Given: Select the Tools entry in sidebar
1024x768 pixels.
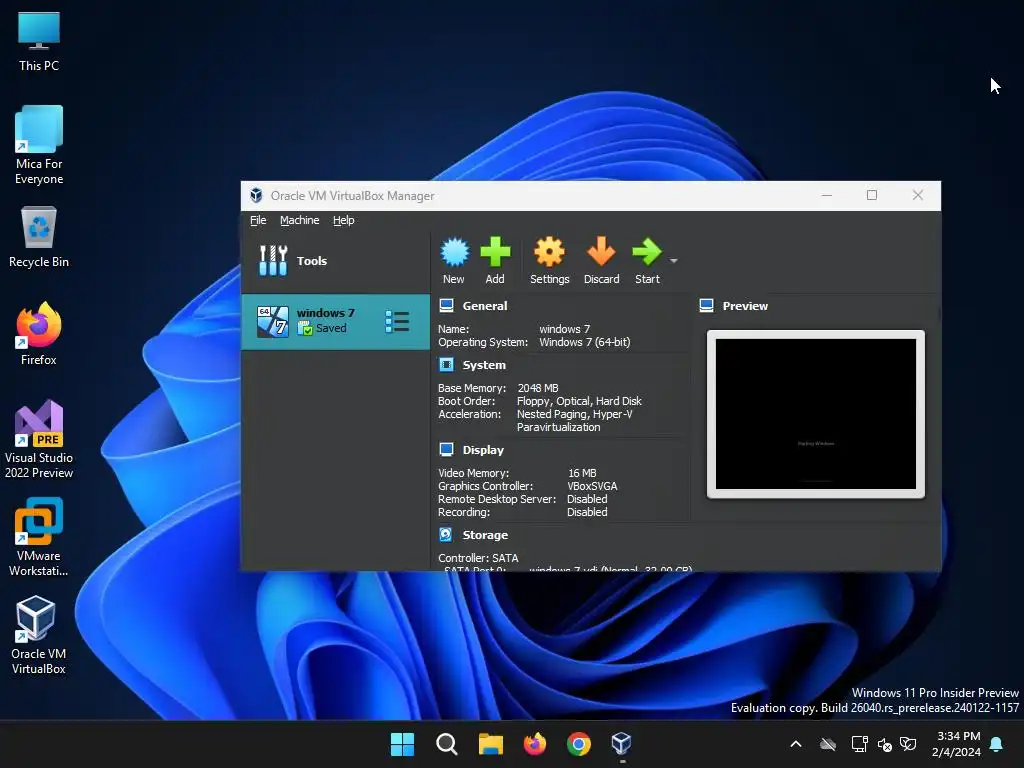Looking at the screenshot, I should [335, 261].
